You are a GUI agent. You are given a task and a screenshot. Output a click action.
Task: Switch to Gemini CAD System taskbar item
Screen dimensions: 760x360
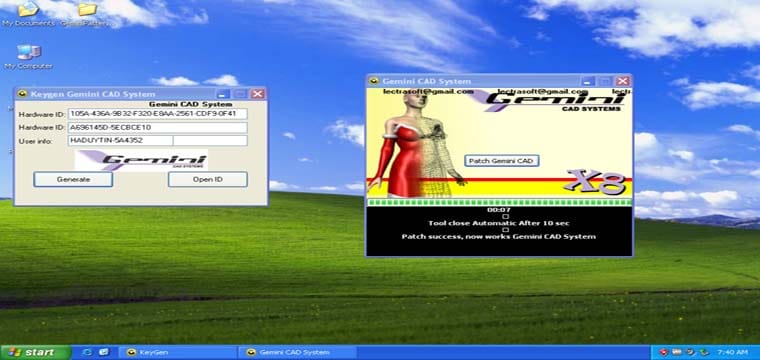pyautogui.click(x=297, y=352)
